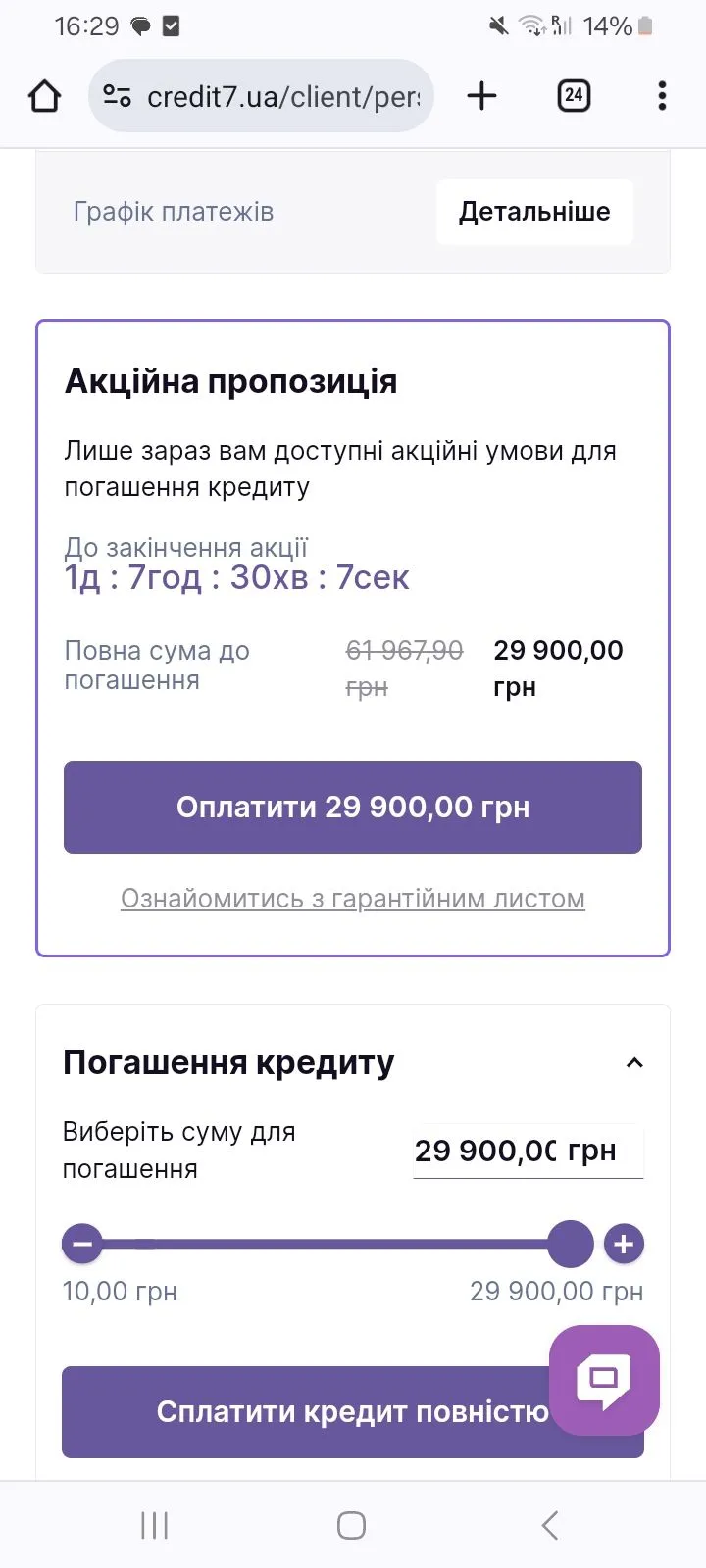
Task: Open the гарантійним листом link
Action: point(353,899)
